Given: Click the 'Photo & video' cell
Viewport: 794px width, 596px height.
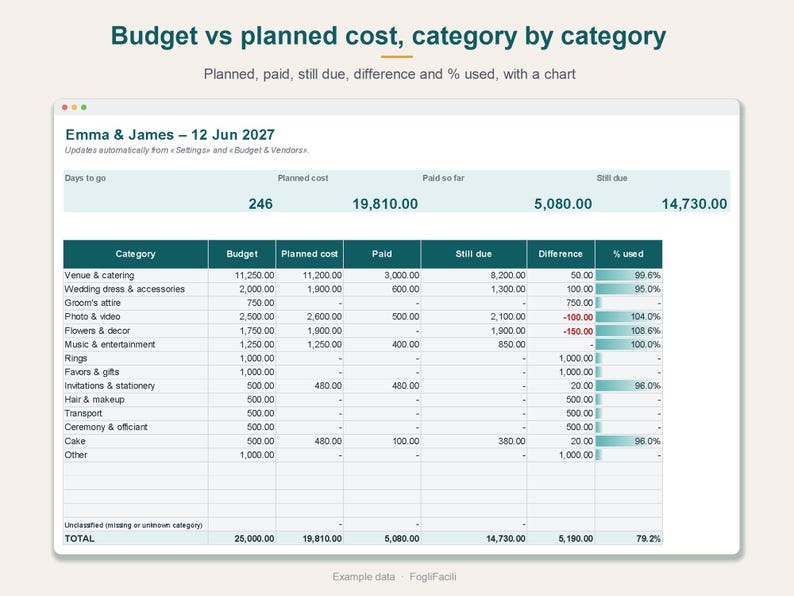Looking at the screenshot, I should click(136, 316).
